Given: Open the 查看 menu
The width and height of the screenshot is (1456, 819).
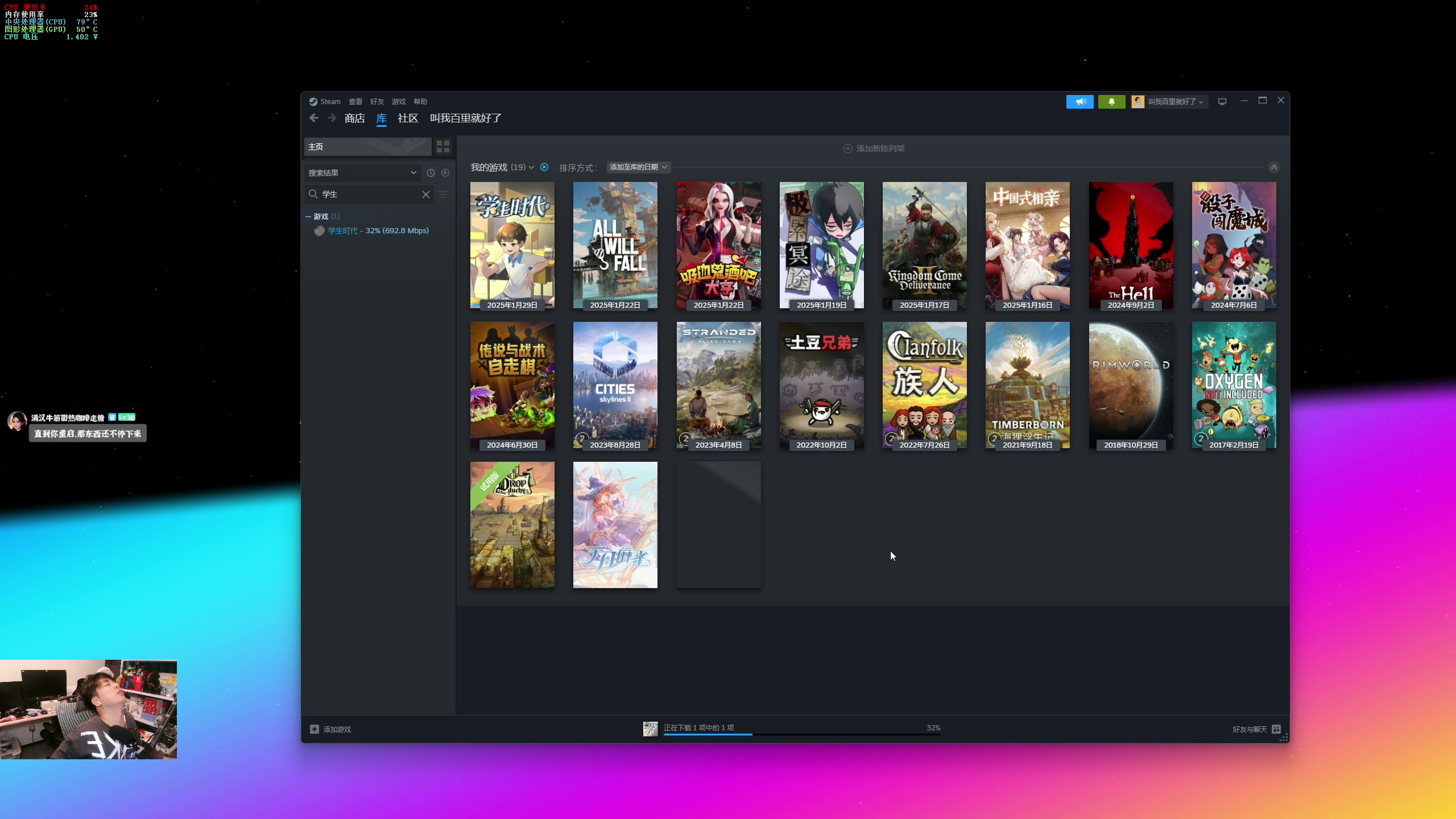Looking at the screenshot, I should (x=355, y=102).
